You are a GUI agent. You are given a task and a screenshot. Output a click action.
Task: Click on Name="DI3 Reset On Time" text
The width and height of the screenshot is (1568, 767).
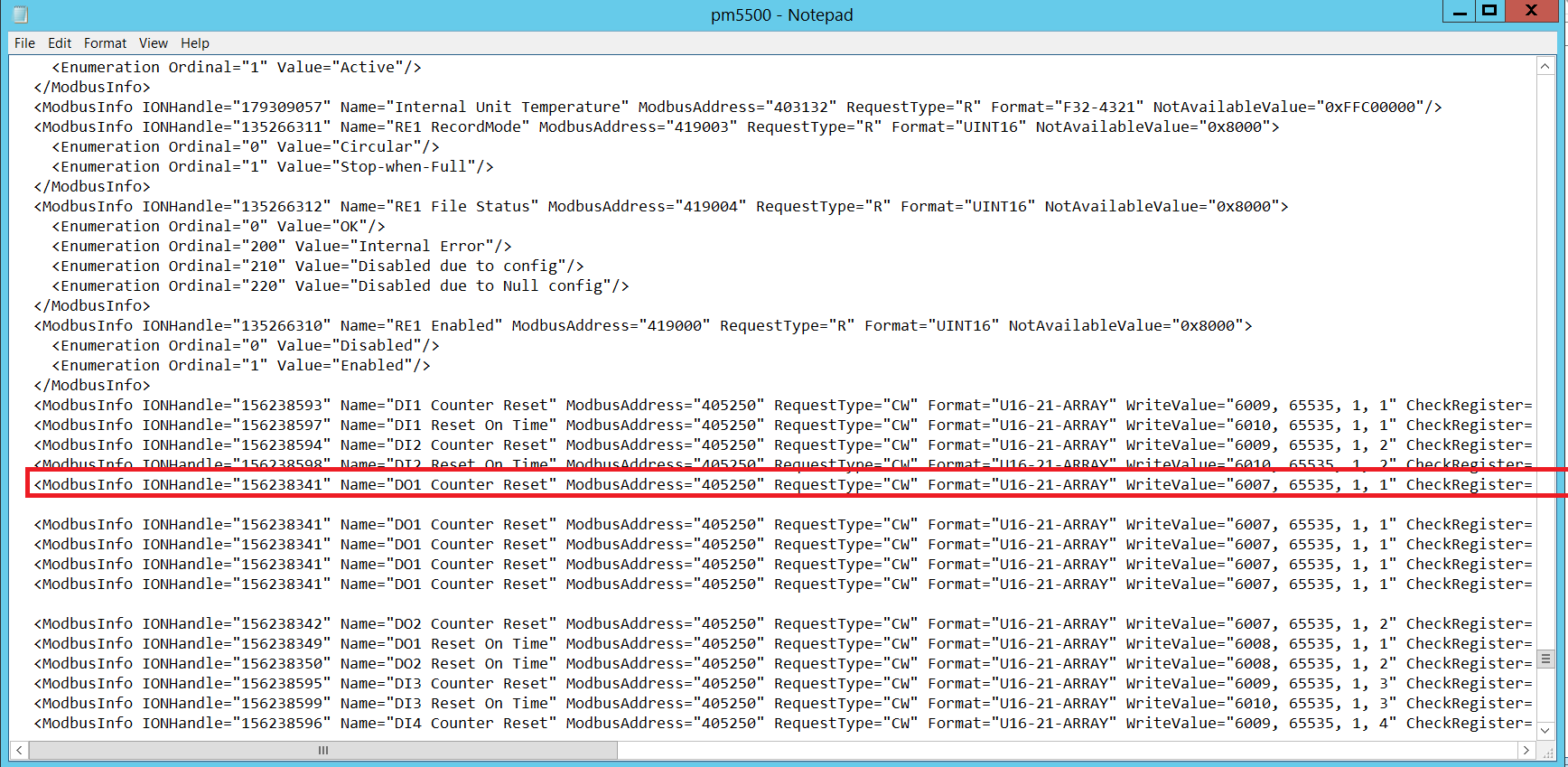449,703
